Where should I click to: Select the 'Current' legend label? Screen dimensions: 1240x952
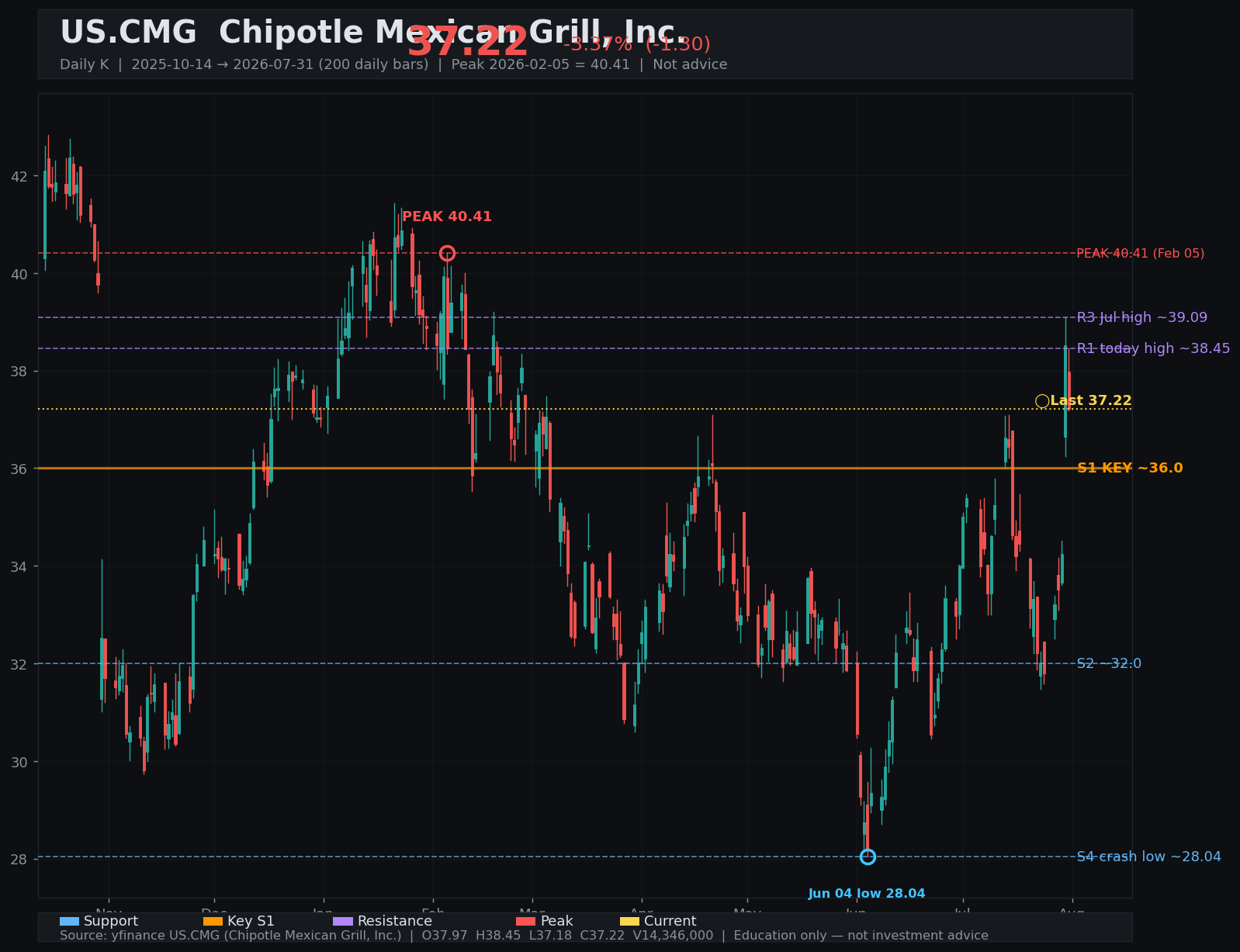click(x=670, y=921)
